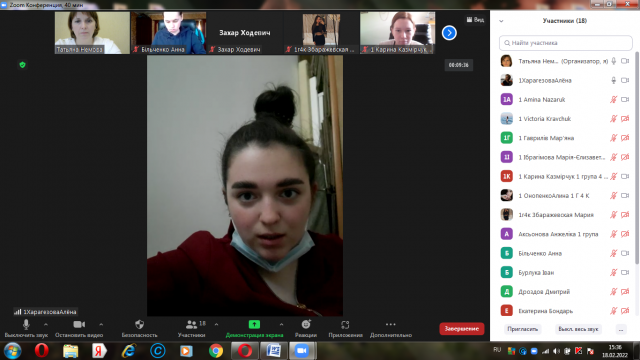Open participants options caret

pos(216,324)
